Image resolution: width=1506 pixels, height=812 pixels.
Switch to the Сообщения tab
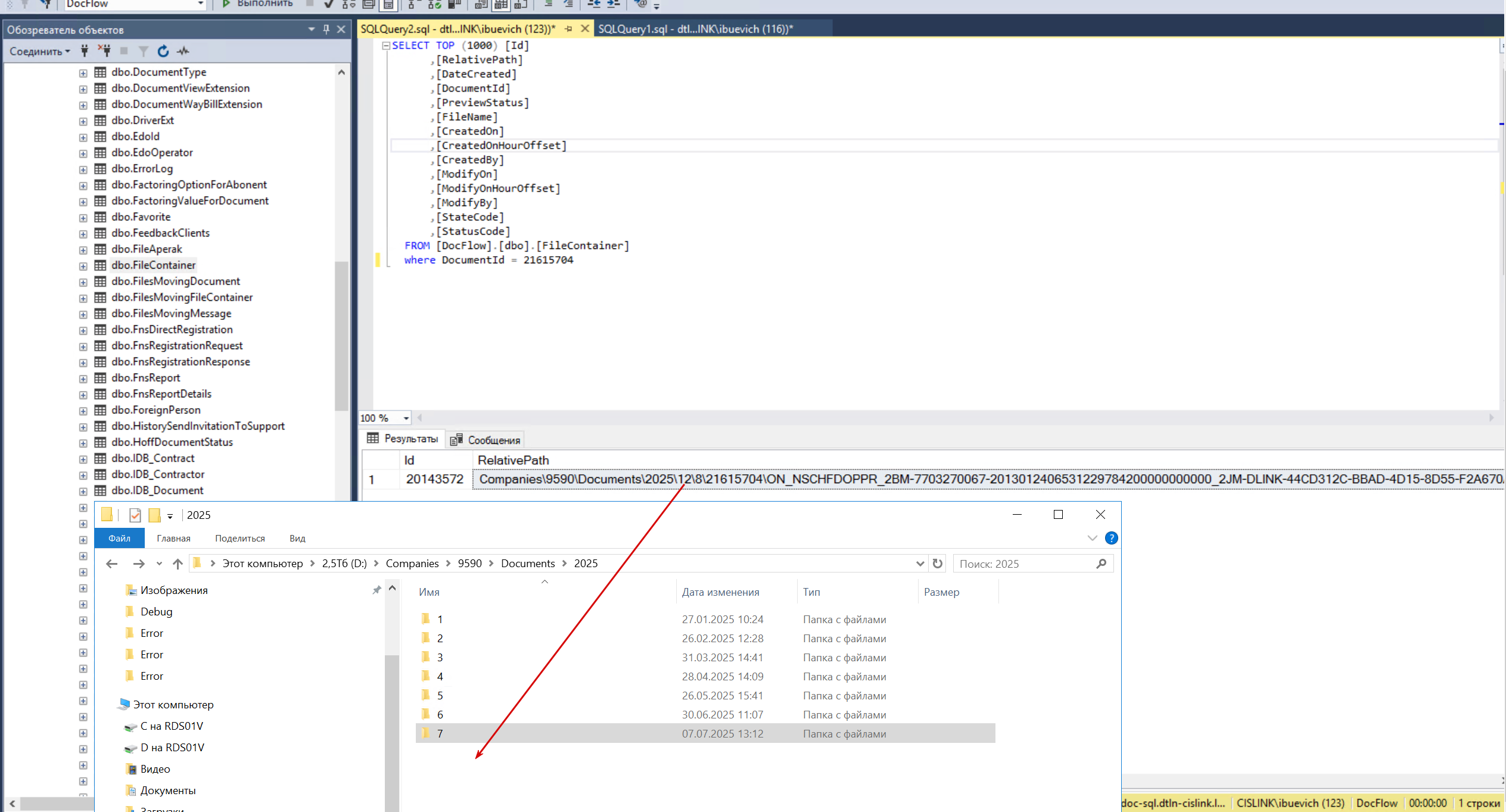(486, 440)
